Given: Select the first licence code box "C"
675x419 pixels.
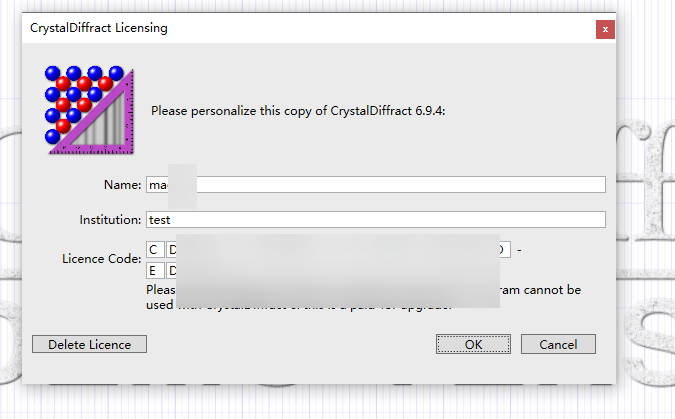Looking at the screenshot, I should pos(155,250).
